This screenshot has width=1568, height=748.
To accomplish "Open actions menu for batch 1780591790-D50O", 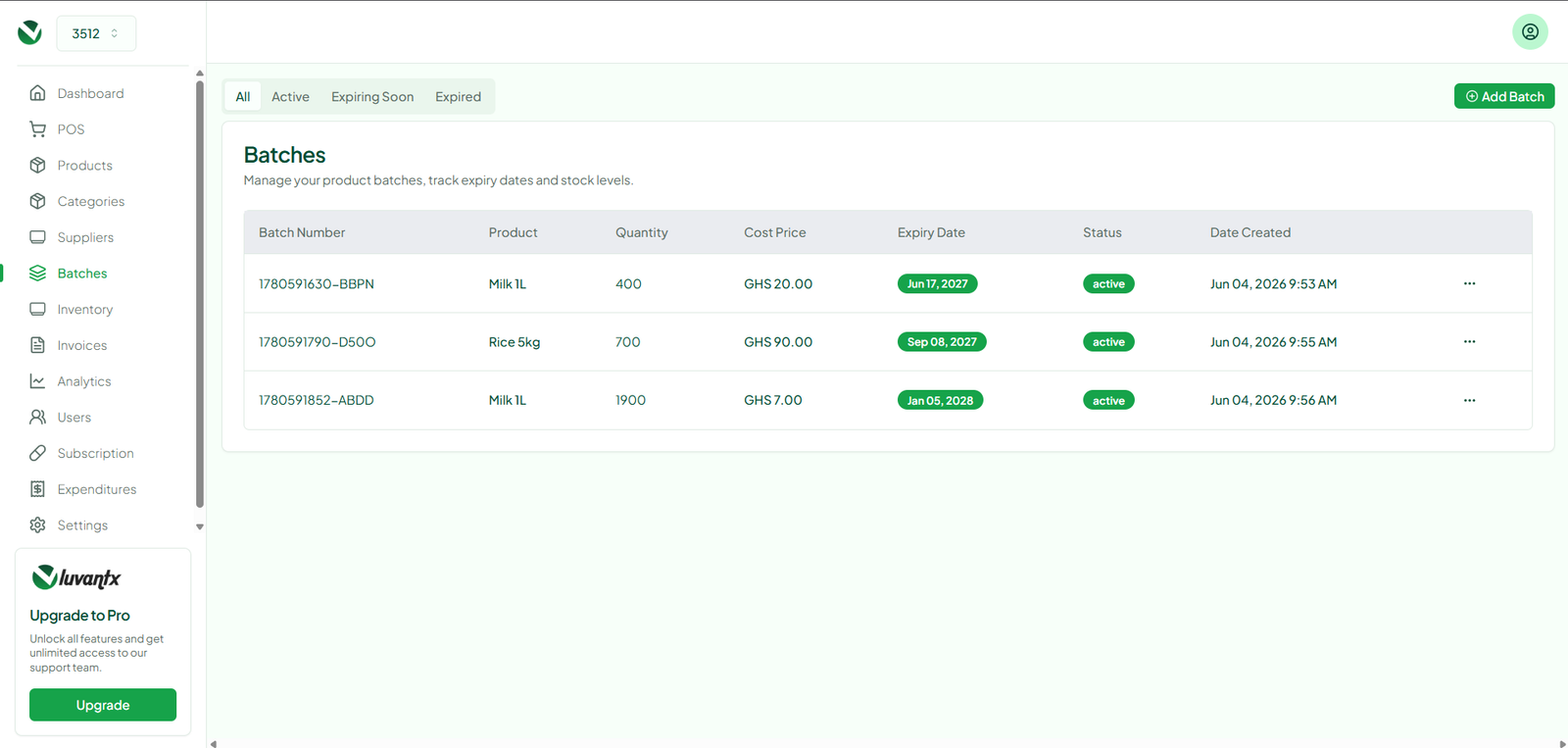I will (1469, 341).
